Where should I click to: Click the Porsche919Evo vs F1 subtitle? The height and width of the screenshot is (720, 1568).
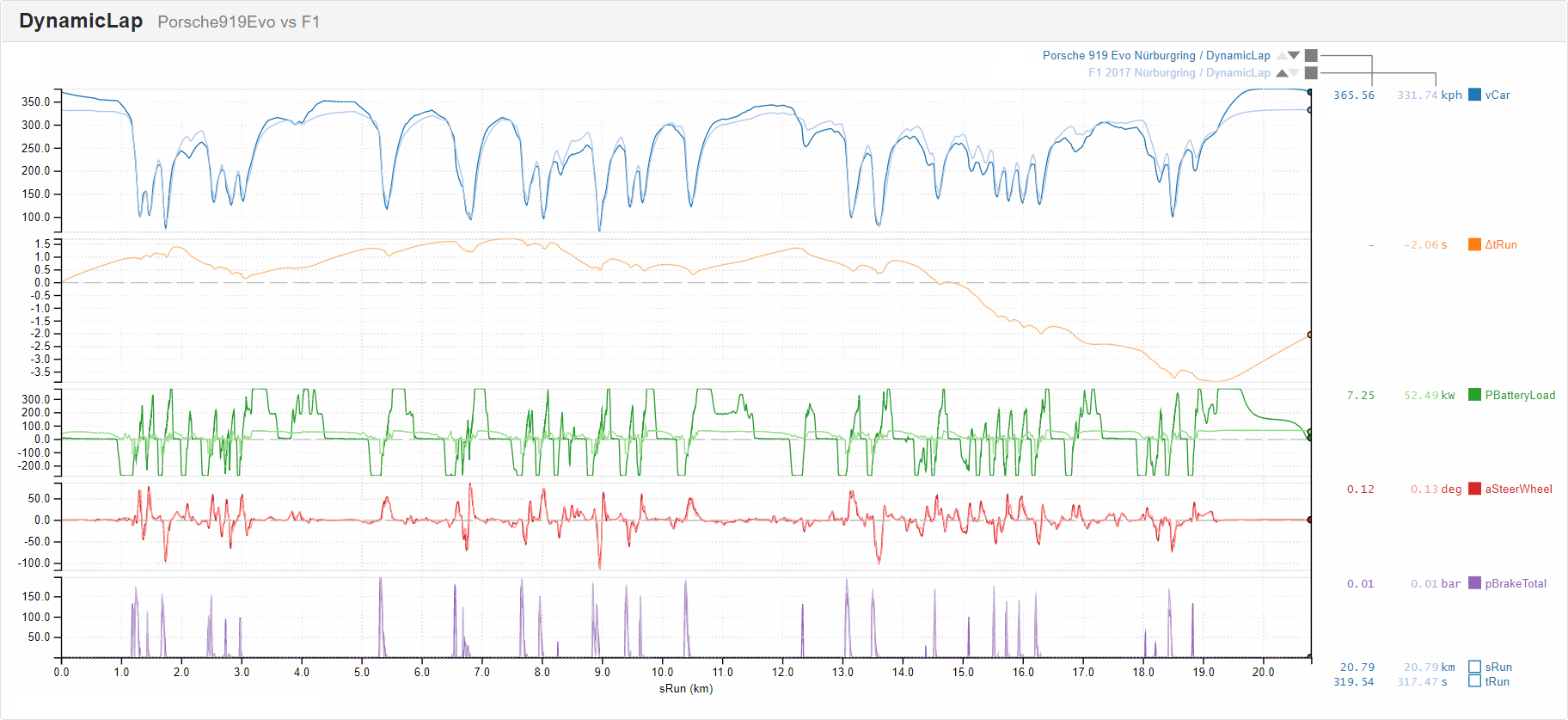tap(238, 22)
